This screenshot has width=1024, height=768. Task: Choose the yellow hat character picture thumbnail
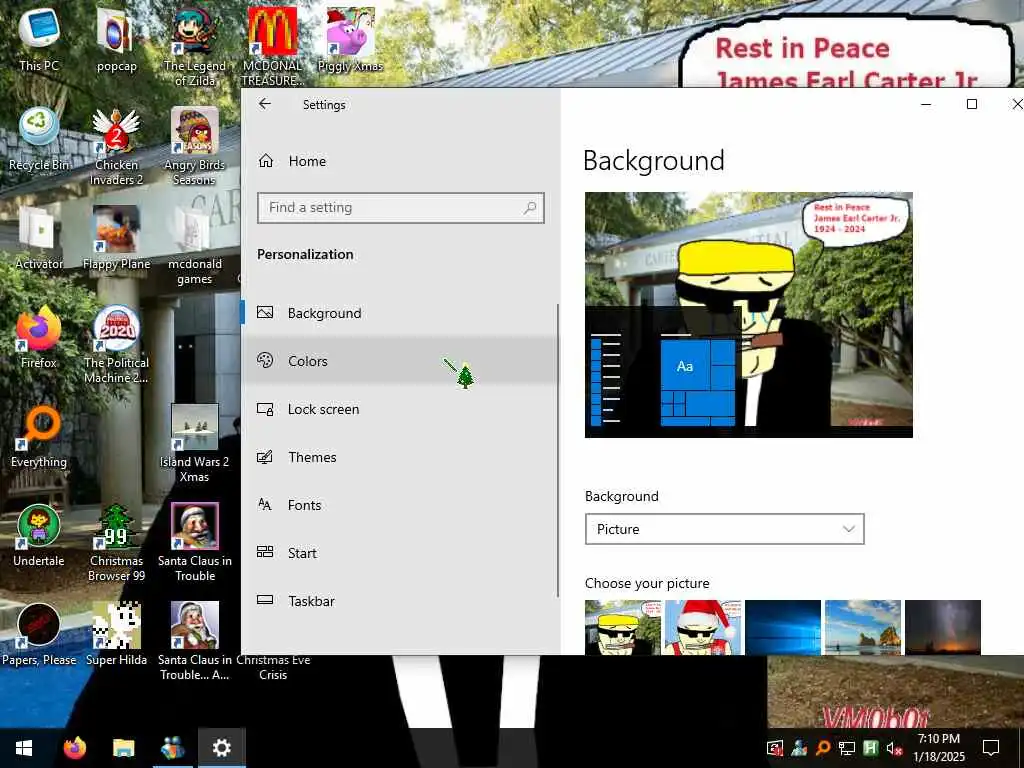(x=622, y=627)
